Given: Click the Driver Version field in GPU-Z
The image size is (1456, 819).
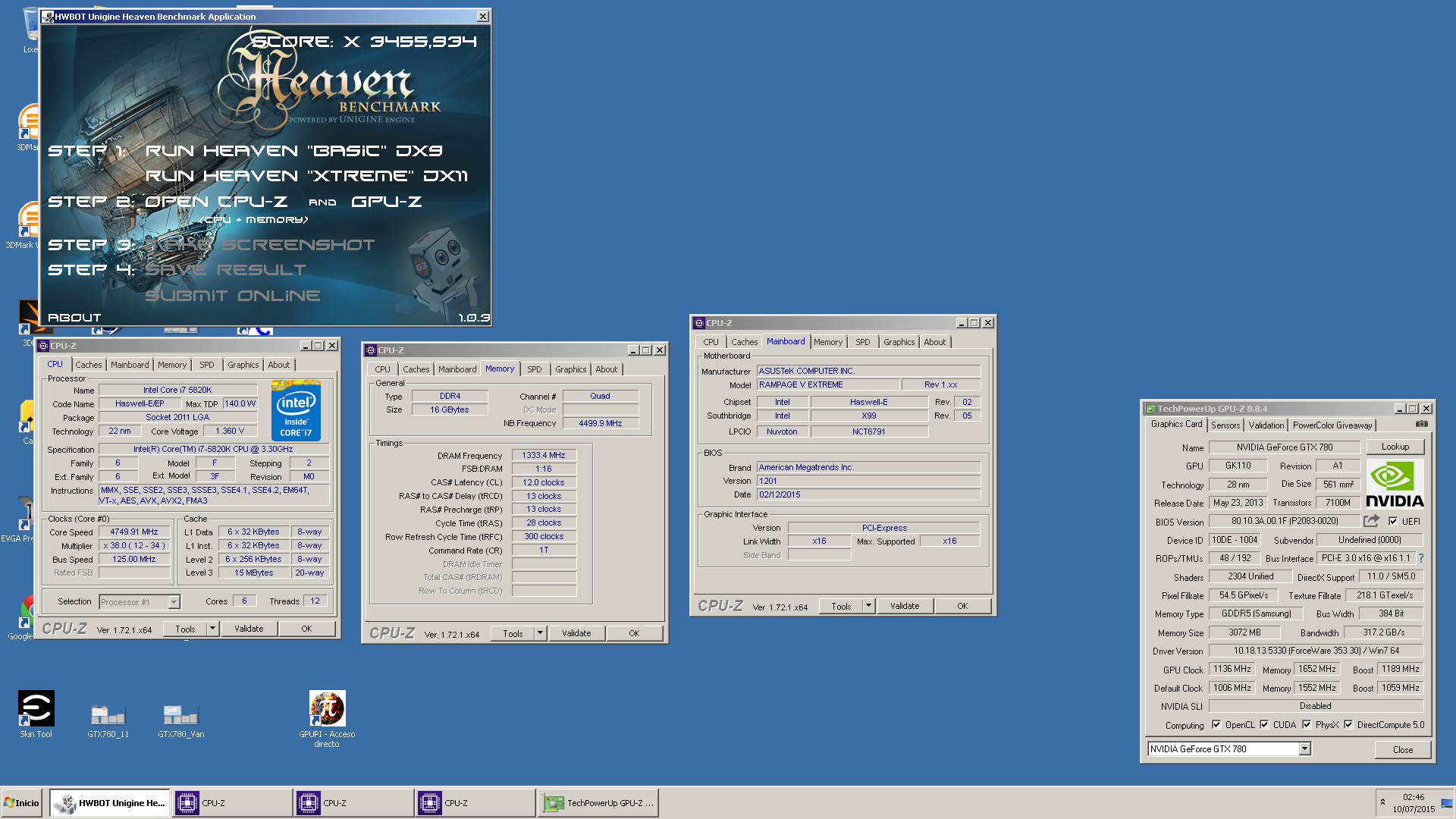Looking at the screenshot, I should click(1316, 651).
